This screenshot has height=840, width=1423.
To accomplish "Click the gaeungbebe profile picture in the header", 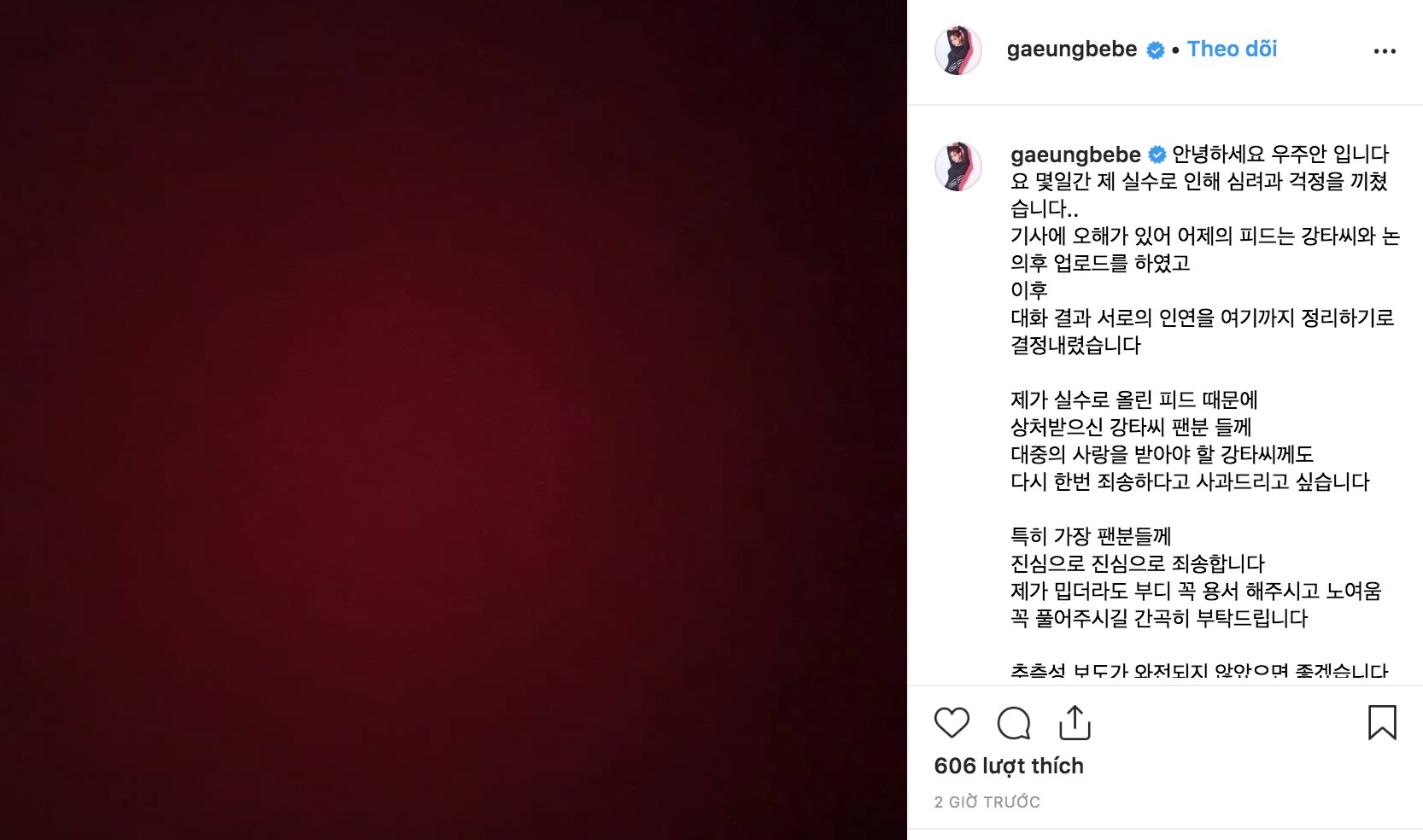I will pos(958,50).
